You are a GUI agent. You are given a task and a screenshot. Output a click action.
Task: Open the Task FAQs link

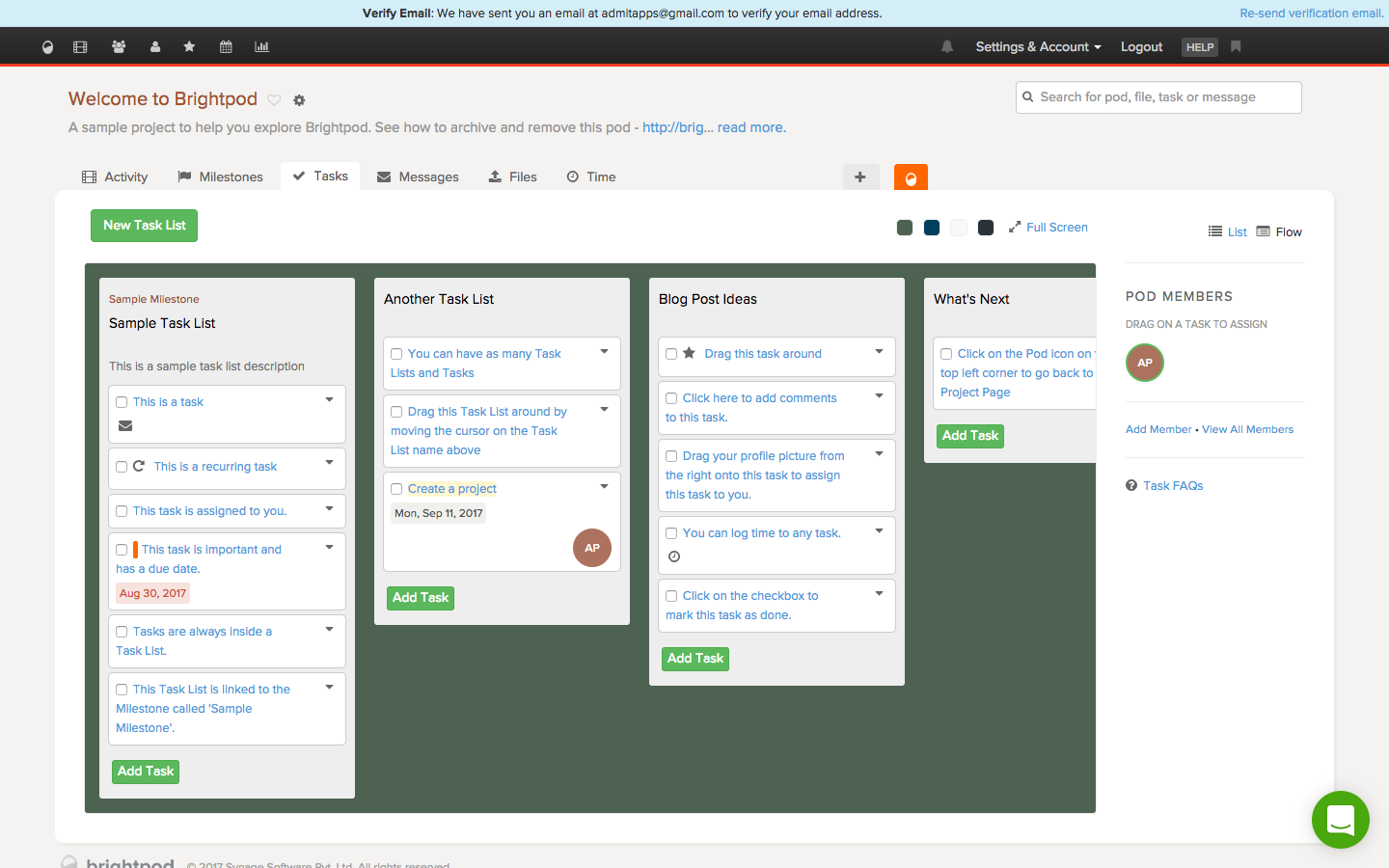click(1164, 486)
